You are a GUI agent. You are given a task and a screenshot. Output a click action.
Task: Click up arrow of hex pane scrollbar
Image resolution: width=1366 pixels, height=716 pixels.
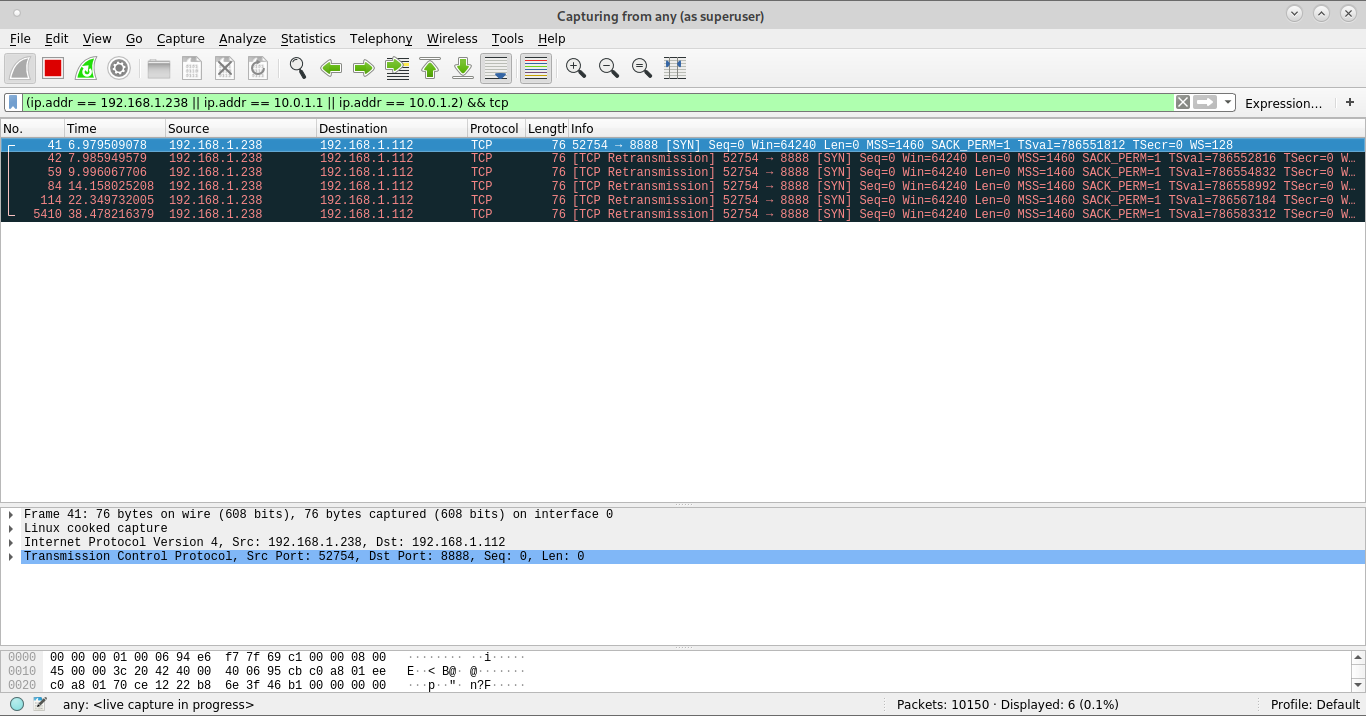pyautogui.click(x=1358, y=658)
